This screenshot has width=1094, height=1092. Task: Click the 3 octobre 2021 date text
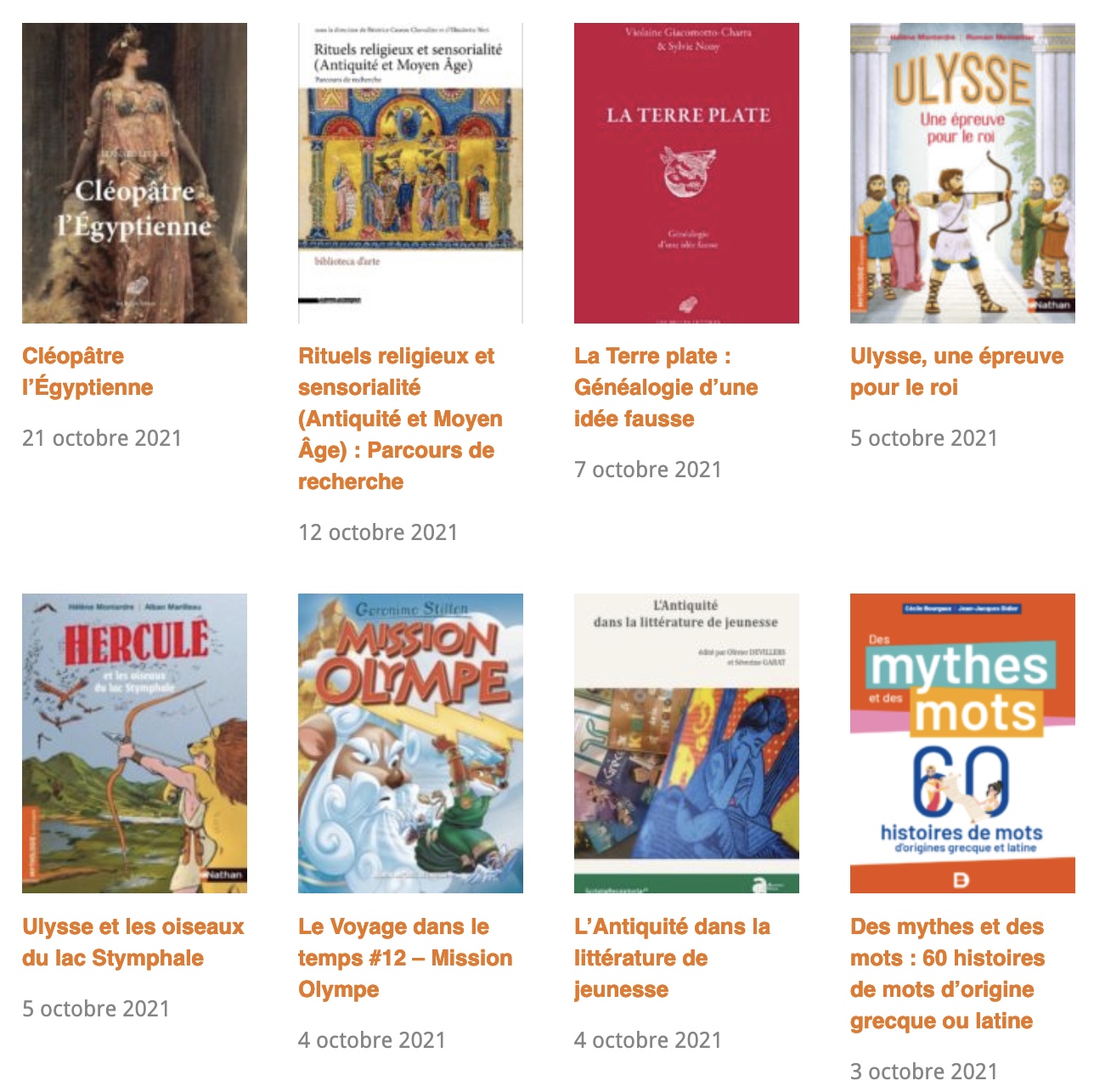[924, 1072]
